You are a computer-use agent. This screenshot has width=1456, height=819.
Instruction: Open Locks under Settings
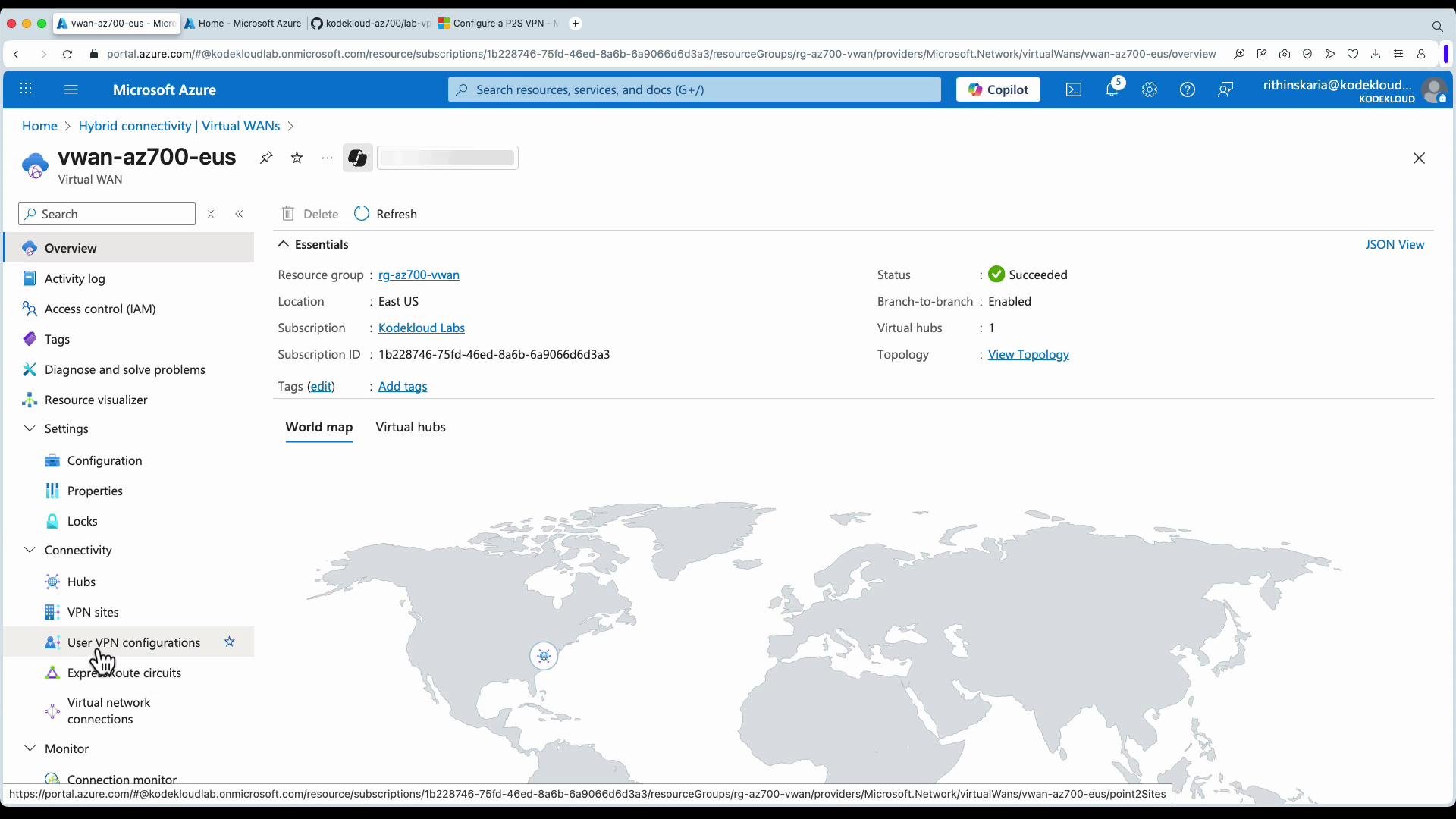pos(129,521)
